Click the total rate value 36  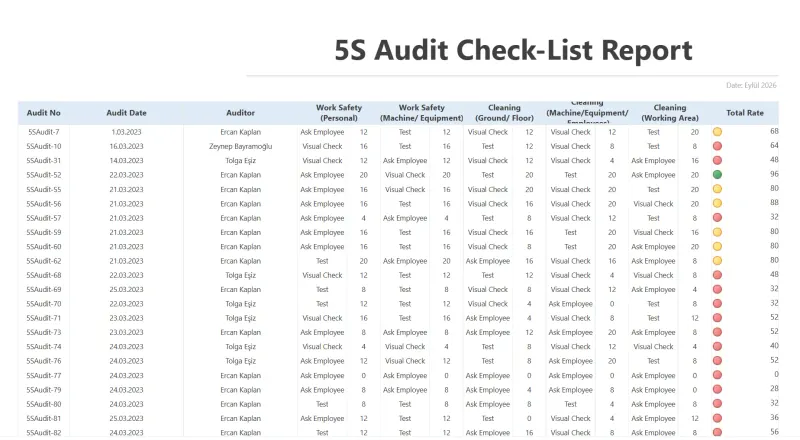point(774,417)
